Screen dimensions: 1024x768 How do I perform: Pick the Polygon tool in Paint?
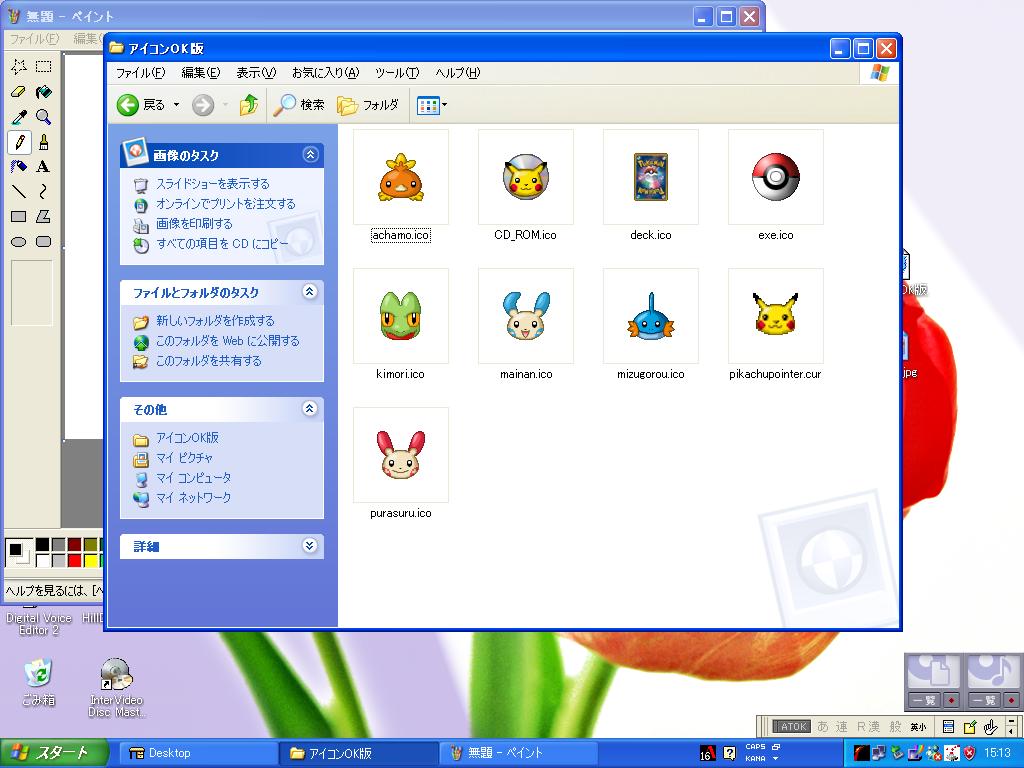(44, 217)
